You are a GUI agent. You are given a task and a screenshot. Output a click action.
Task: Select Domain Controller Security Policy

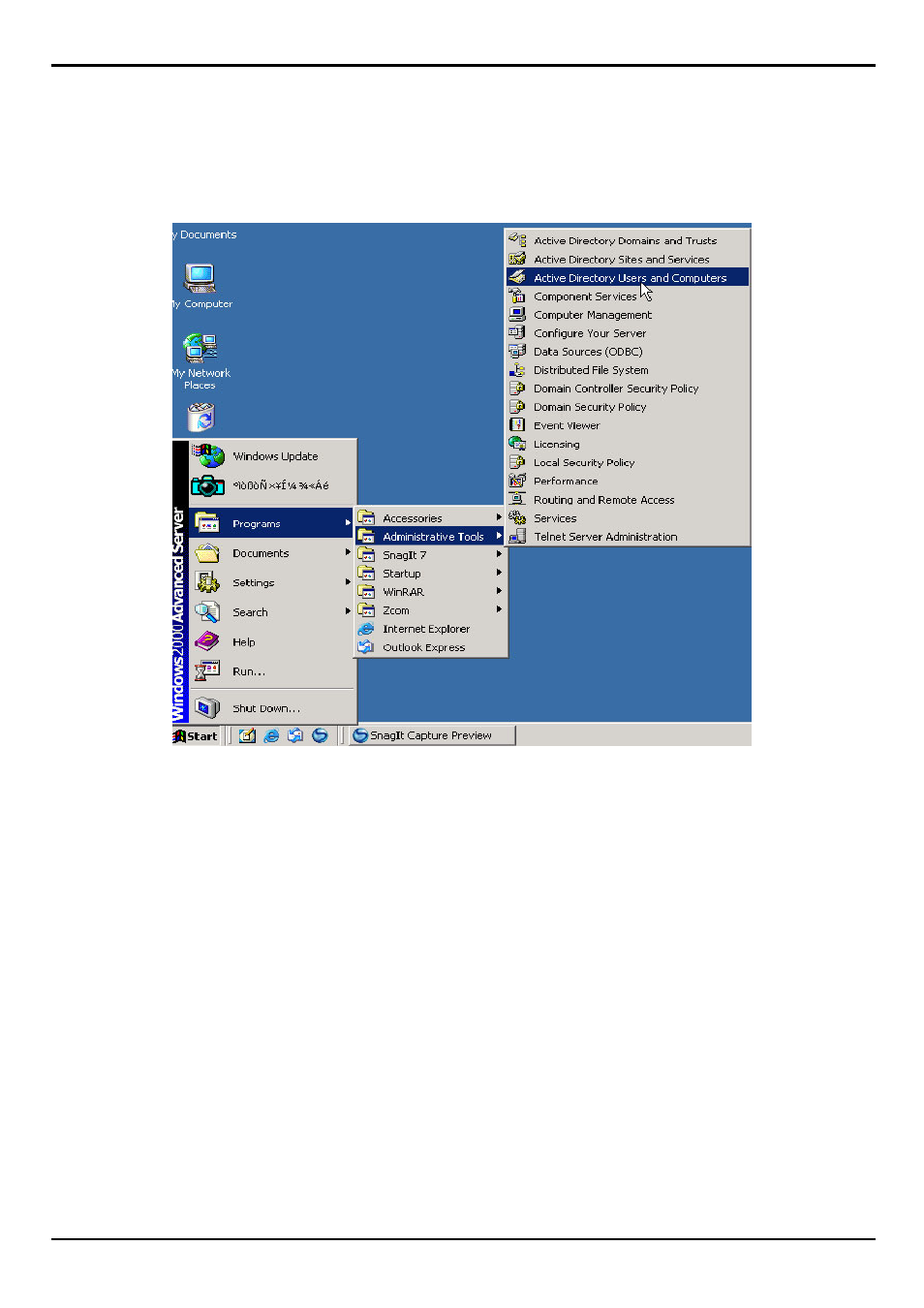628,389
